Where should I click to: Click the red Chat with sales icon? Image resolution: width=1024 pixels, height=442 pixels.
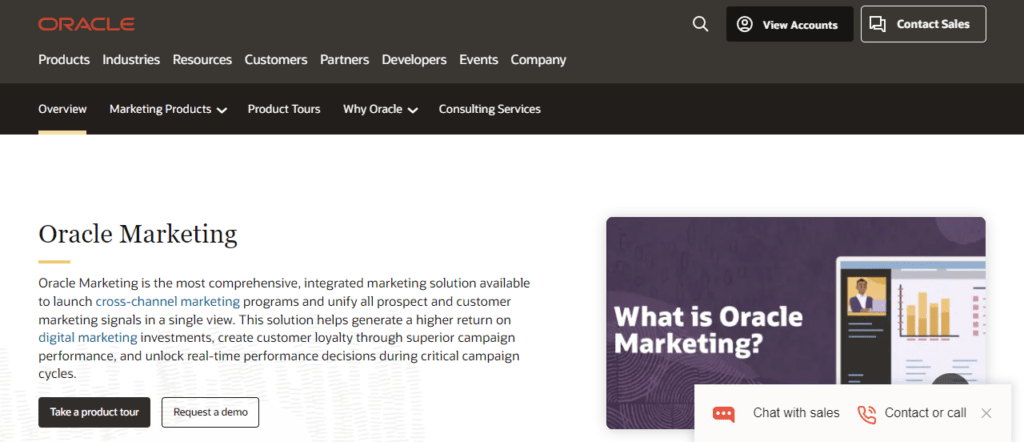click(724, 413)
